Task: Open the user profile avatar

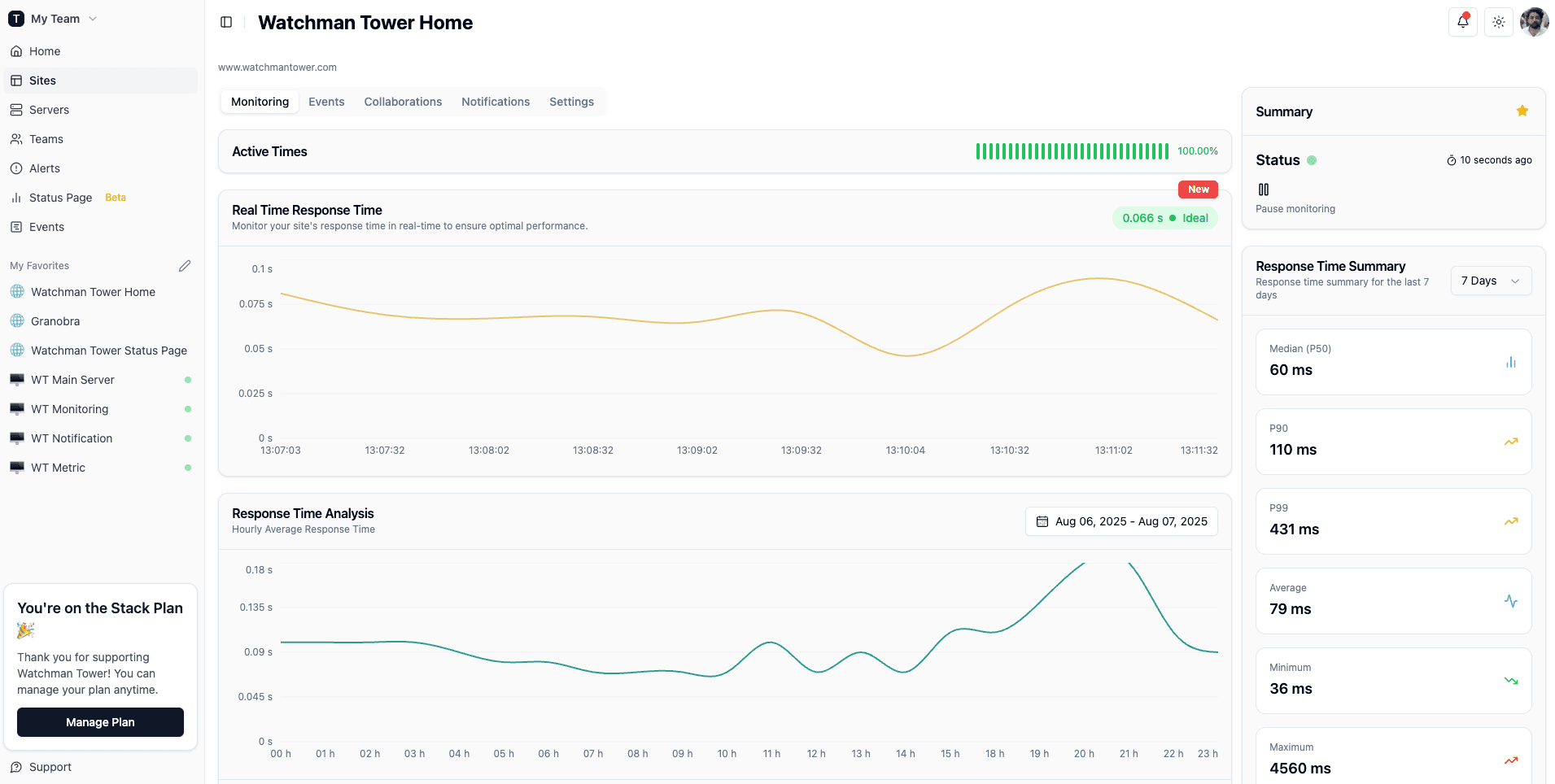Action: 1534,22
